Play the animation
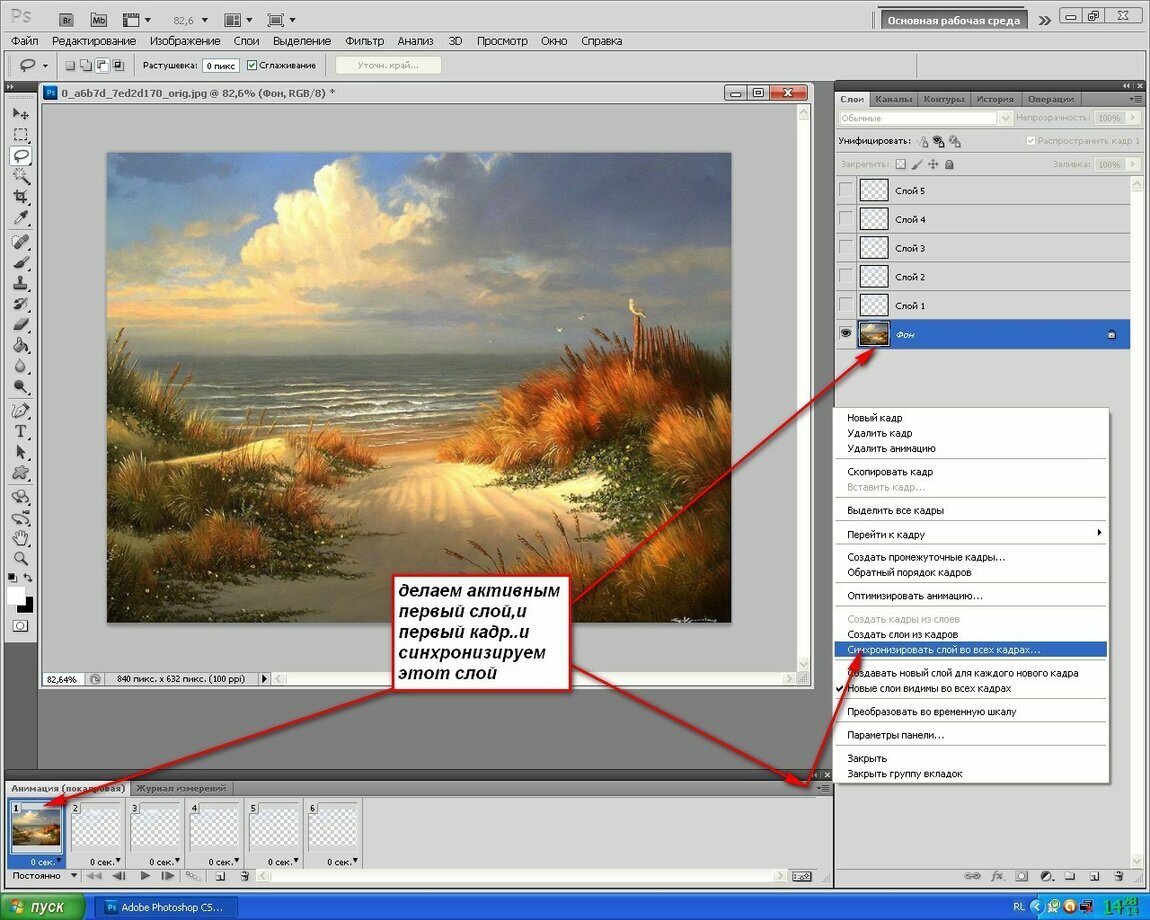The height and width of the screenshot is (920, 1150). (x=144, y=876)
